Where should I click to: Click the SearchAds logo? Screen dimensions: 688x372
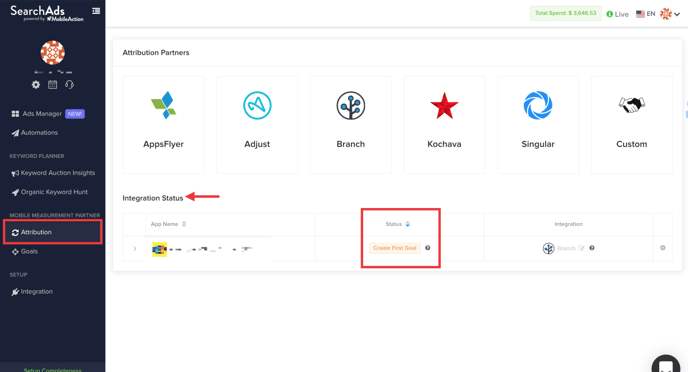click(46, 13)
